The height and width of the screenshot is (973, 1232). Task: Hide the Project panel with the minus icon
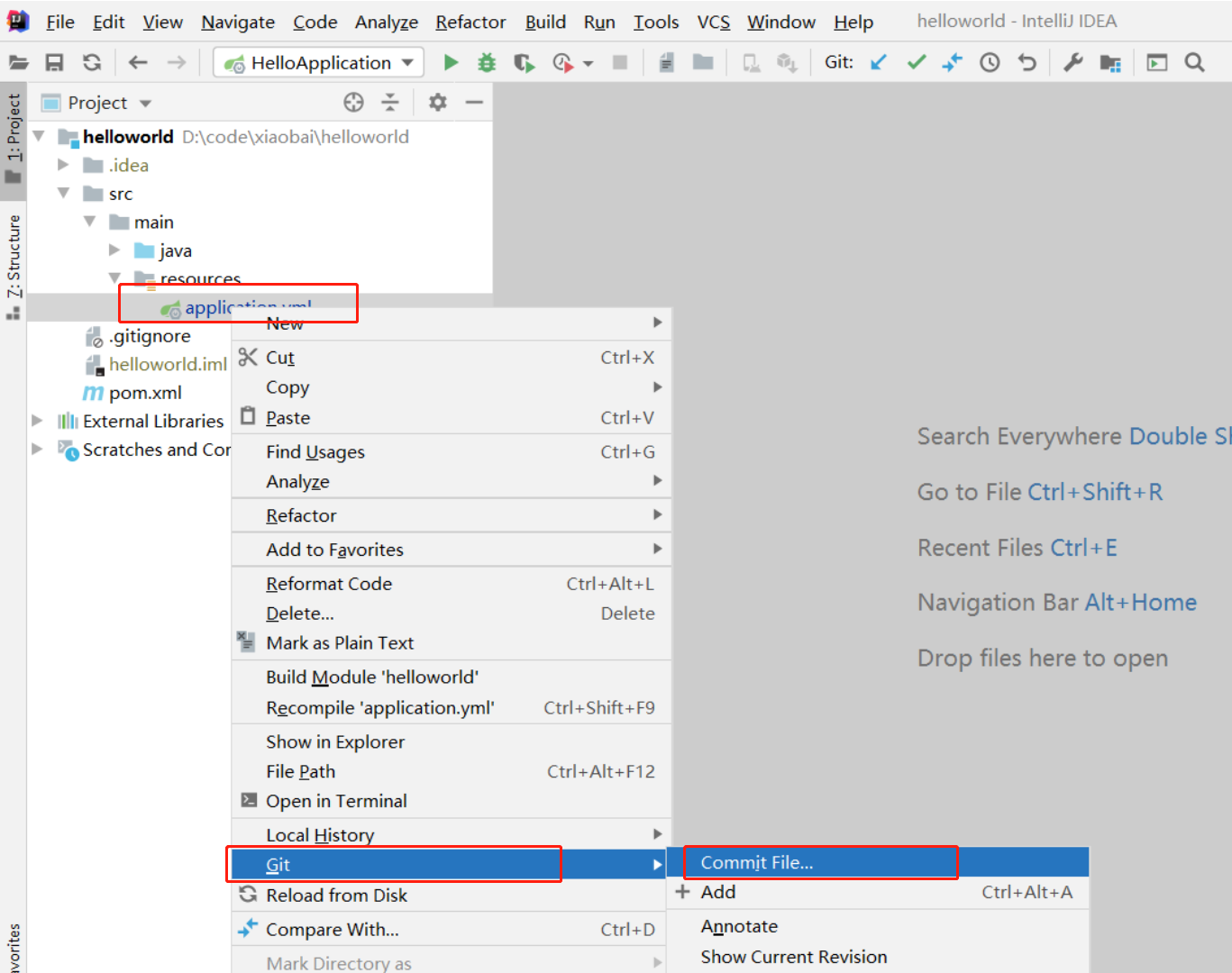[474, 103]
